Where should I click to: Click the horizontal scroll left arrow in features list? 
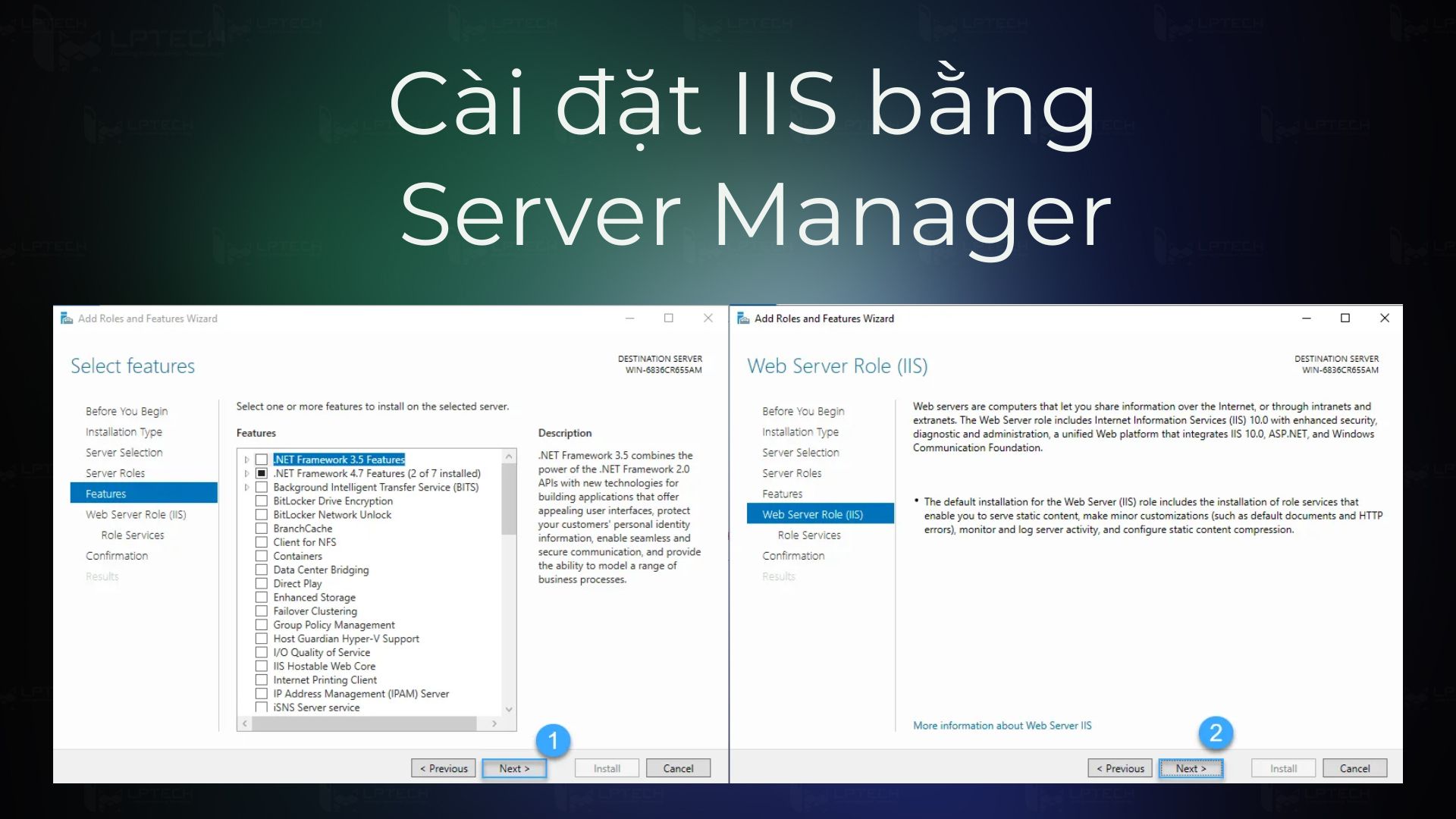coord(244,723)
